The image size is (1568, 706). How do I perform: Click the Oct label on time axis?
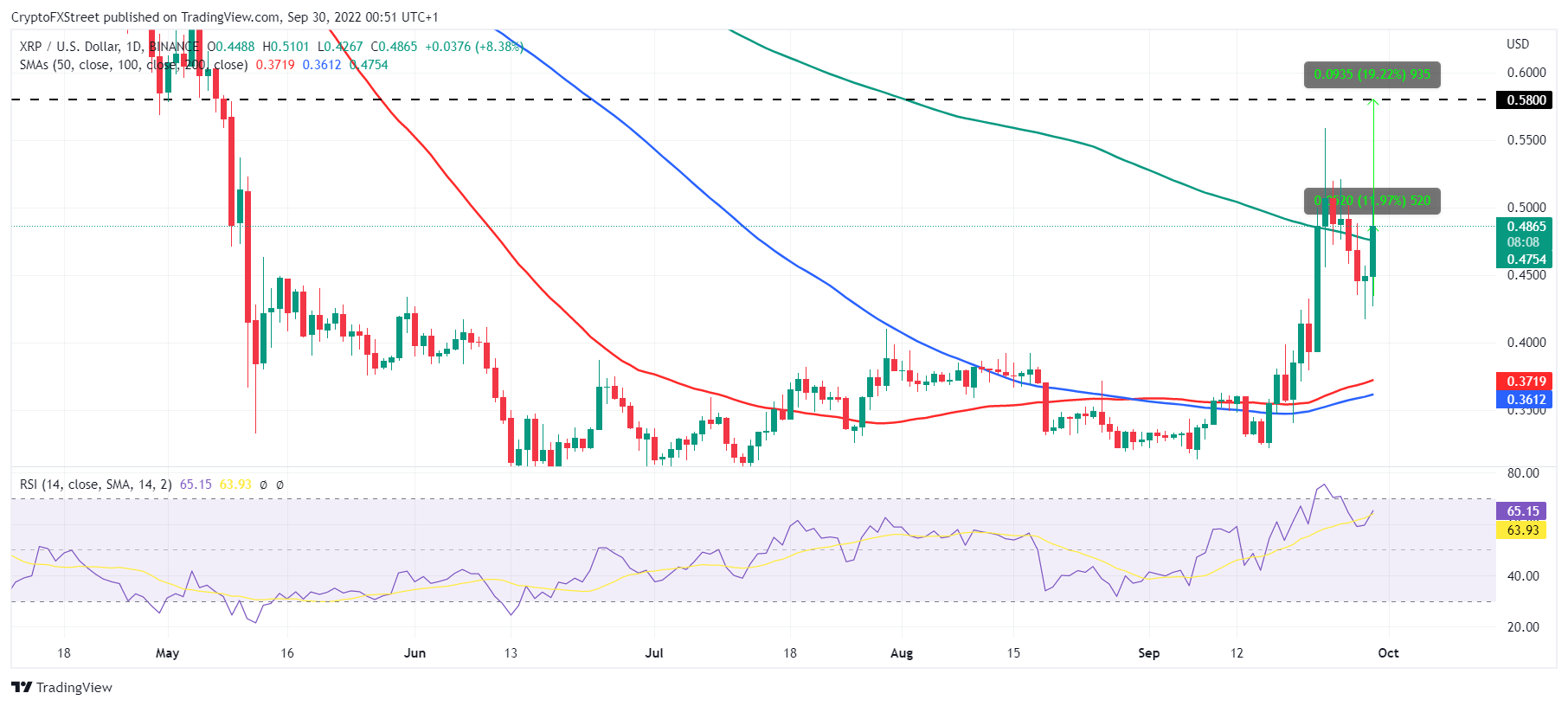coord(1388,653)
